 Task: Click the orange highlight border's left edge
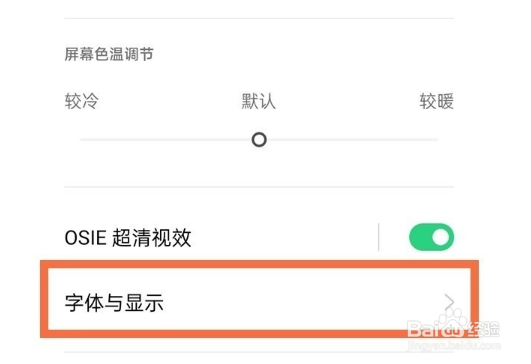click(44, 299)
